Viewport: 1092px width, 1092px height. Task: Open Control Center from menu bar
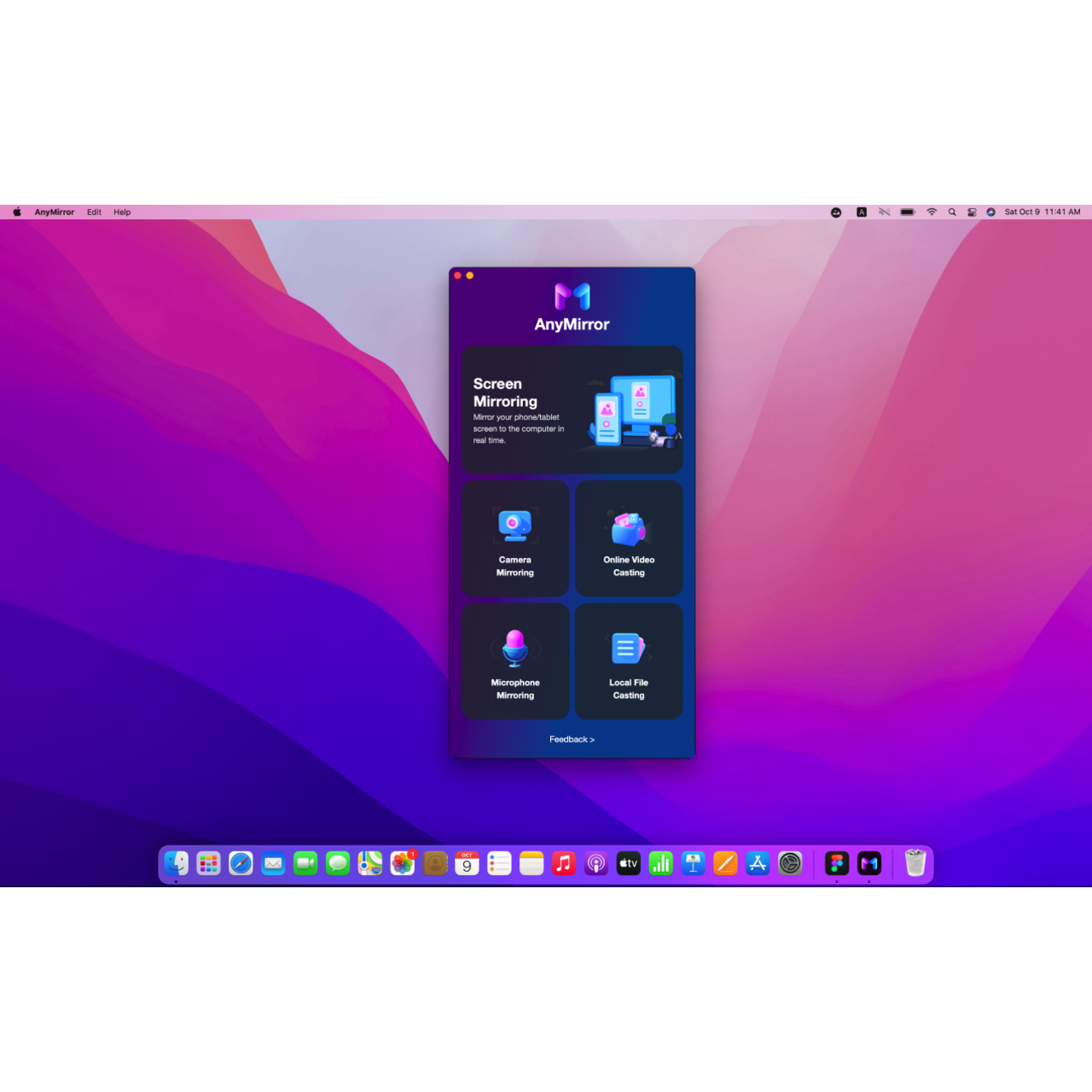point(972,212)
